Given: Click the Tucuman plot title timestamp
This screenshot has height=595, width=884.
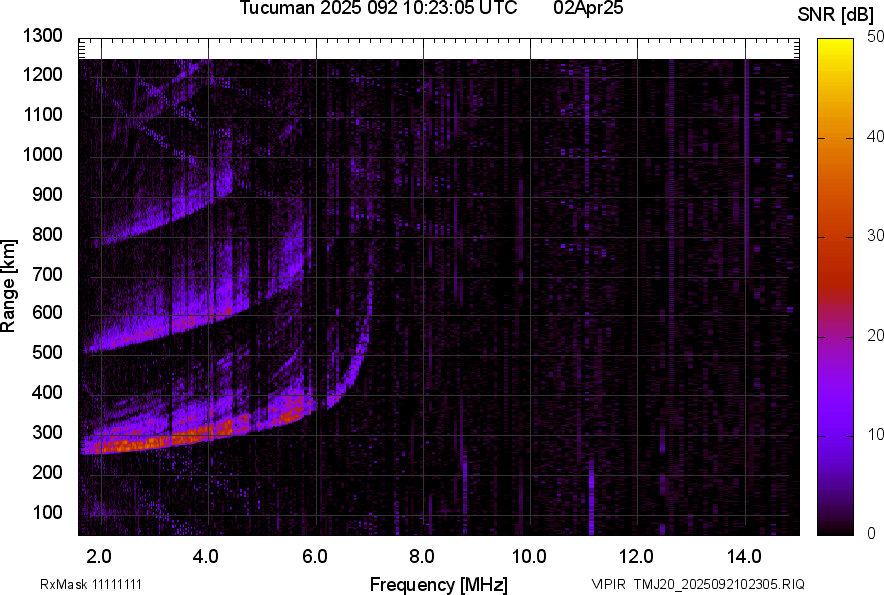Looking at the screenshot, I should point(378,9).
